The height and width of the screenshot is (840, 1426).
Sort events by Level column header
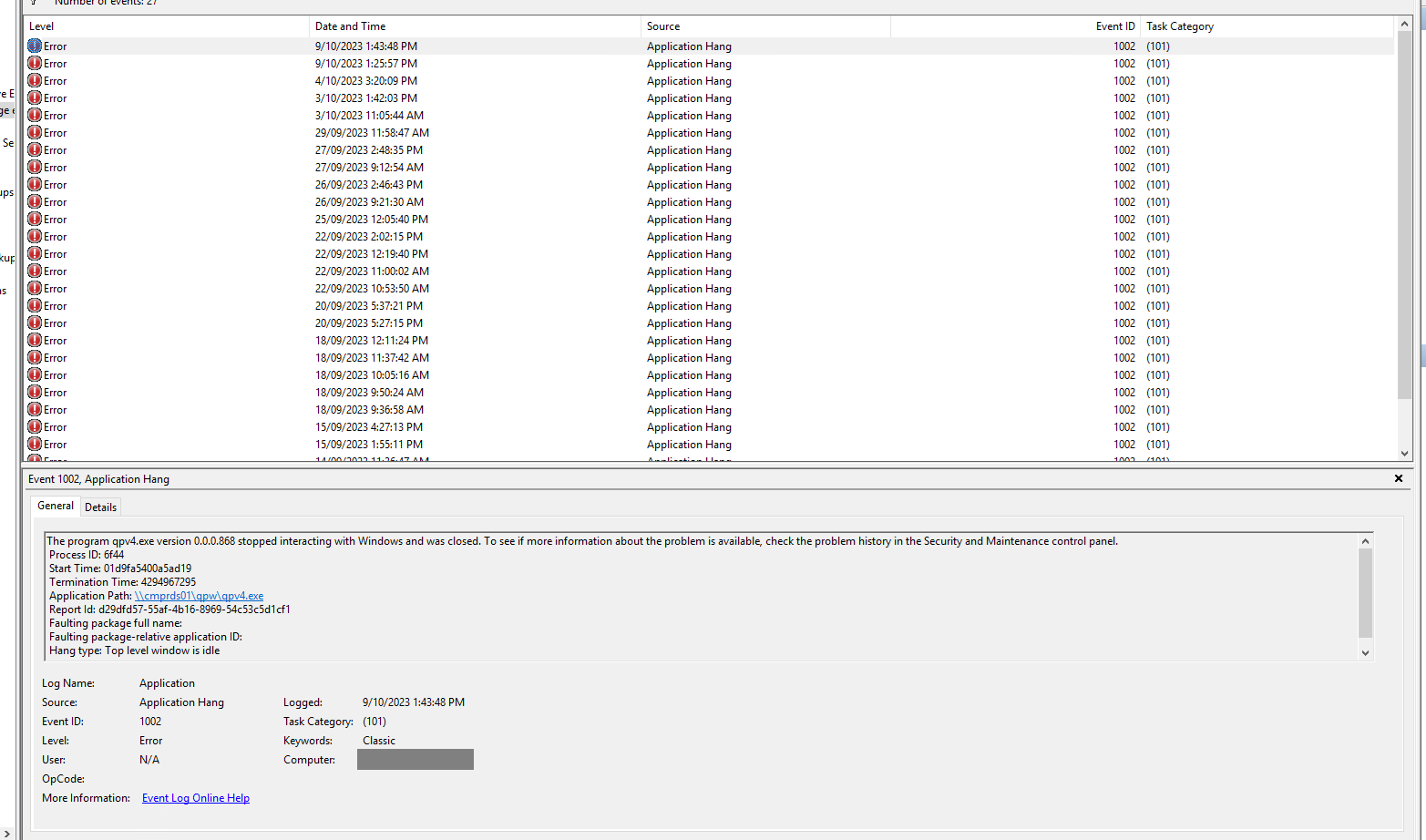tap(42, 26)
